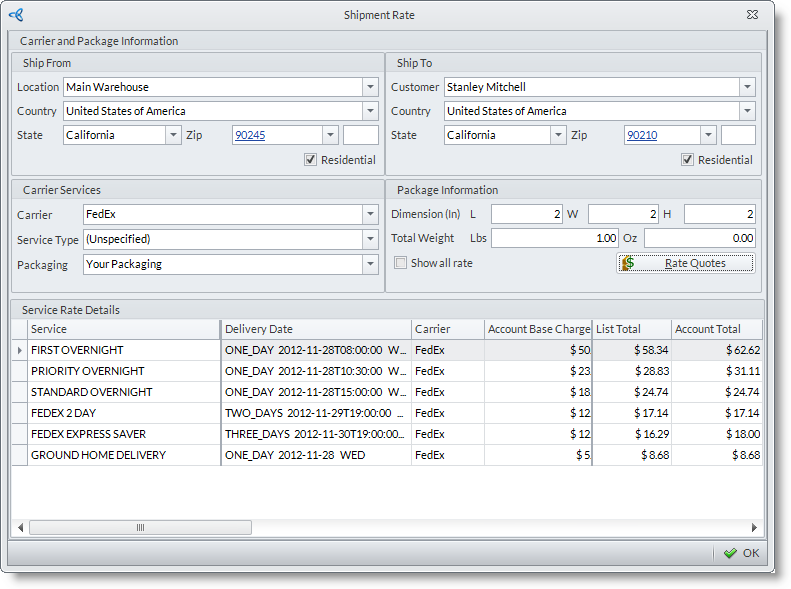
Task: Open the Location dropdown for Main Warehouse
Action: click(370, 87)
